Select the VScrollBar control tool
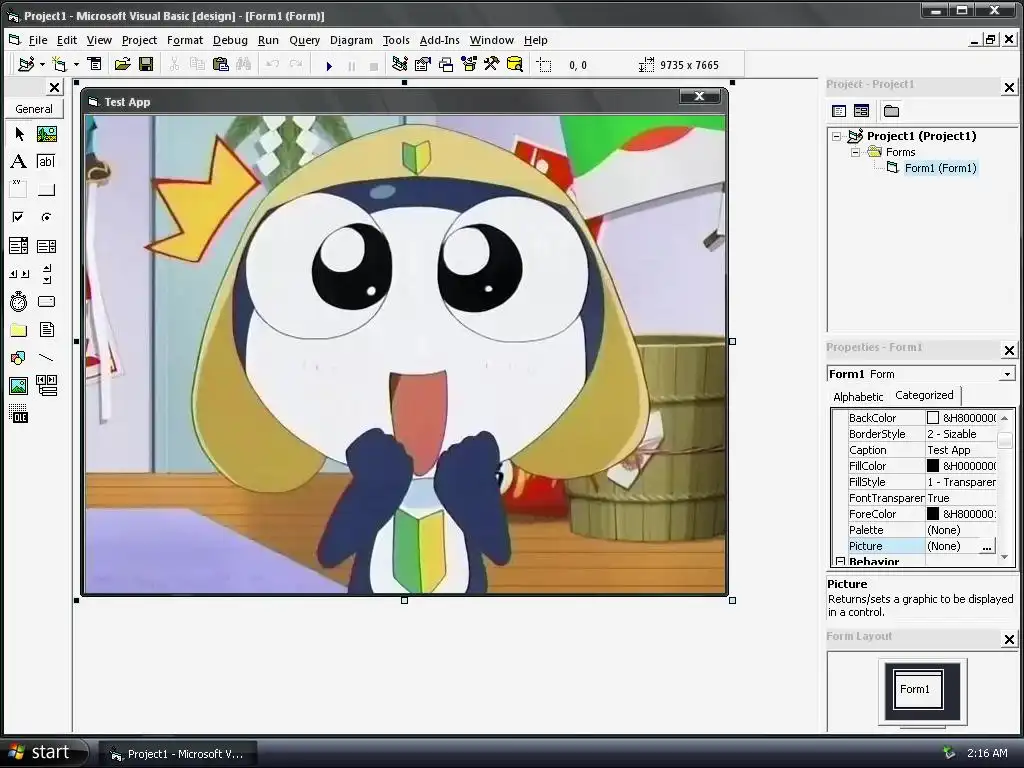 click(46, 274)
